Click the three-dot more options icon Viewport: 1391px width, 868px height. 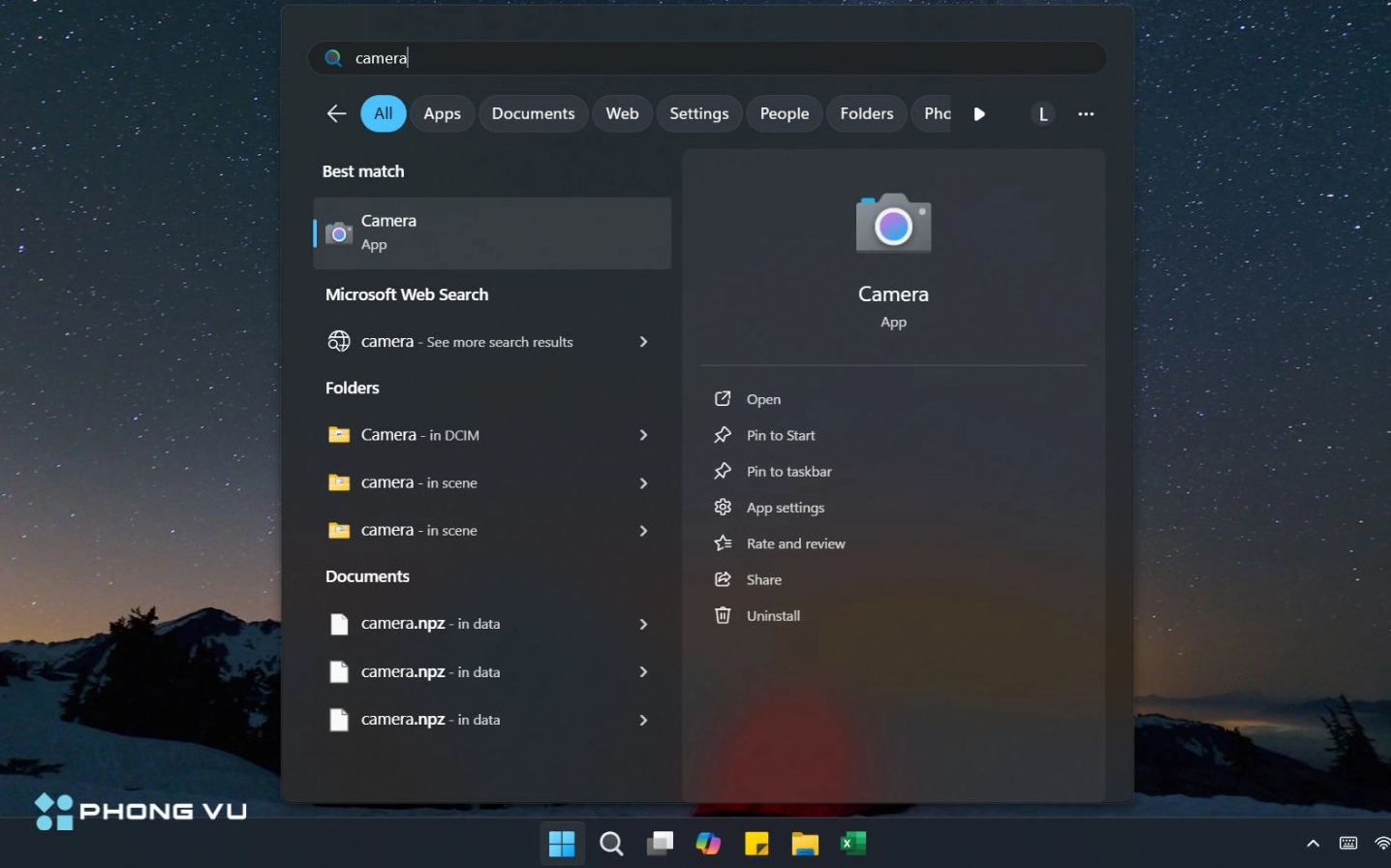(1086, 113)
